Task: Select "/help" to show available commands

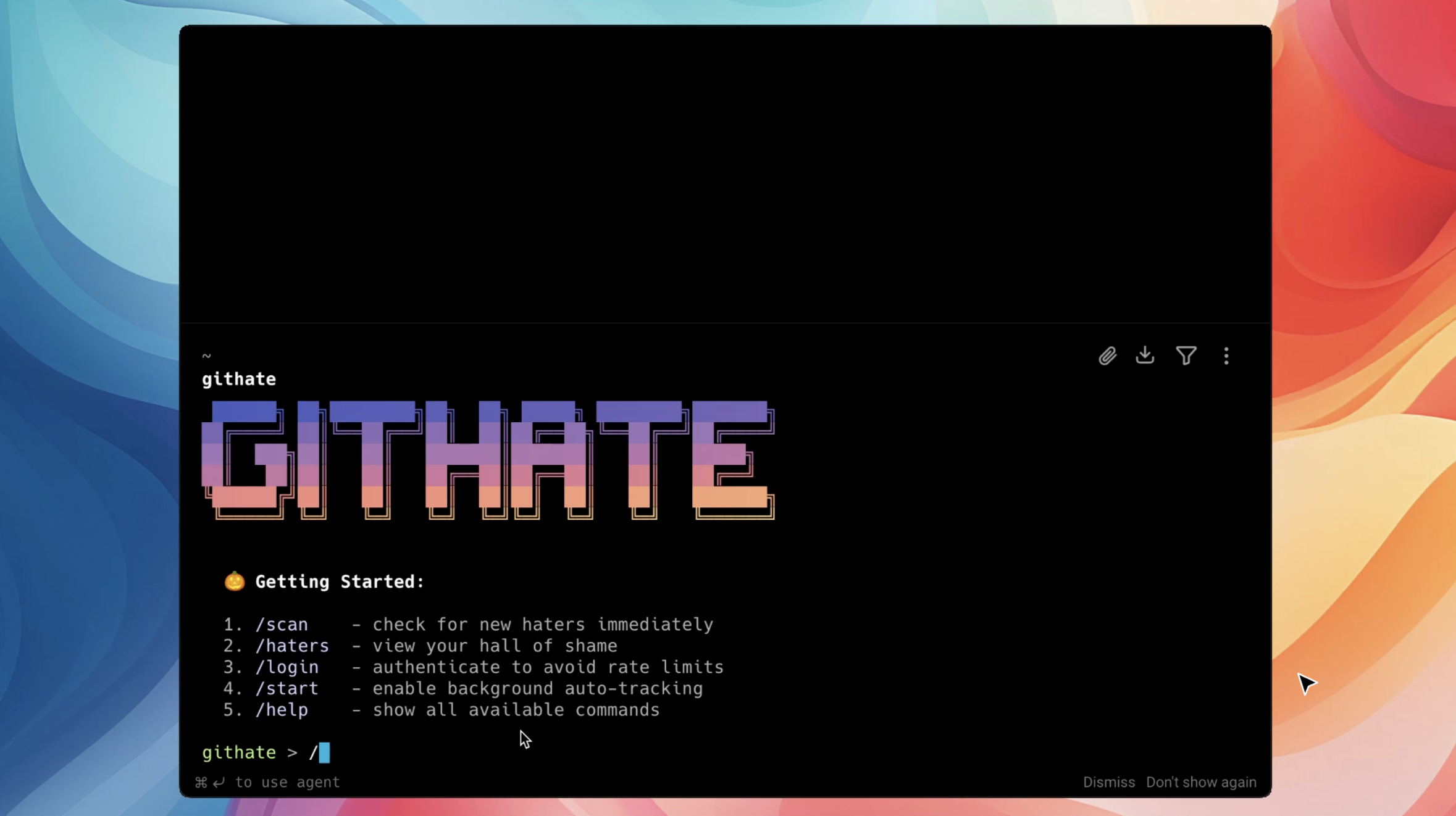Action: (x=283, y=710)
